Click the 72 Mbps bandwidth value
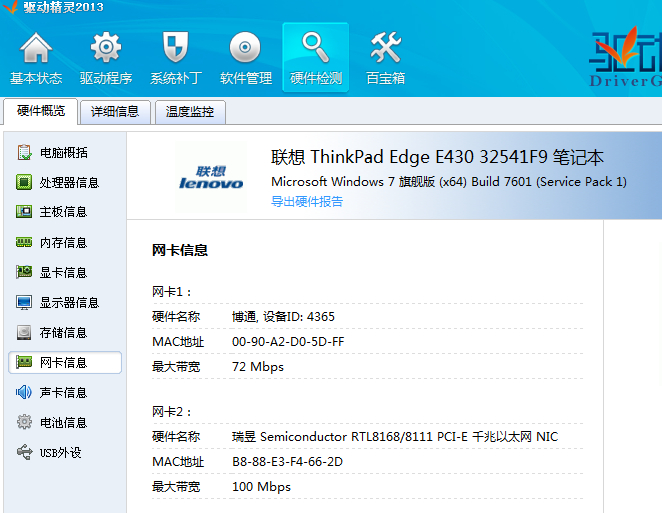 [258, 366]
